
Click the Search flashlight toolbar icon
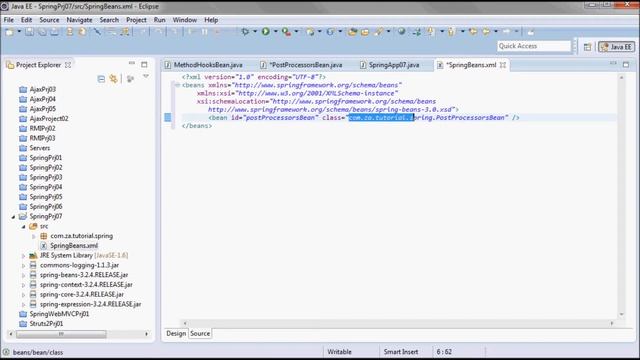379,31
